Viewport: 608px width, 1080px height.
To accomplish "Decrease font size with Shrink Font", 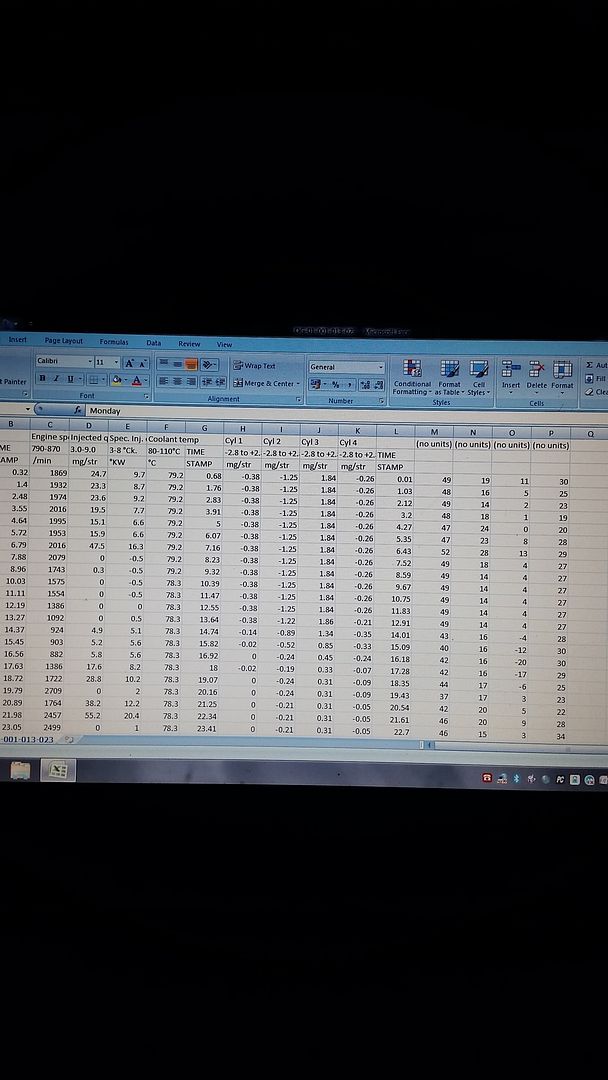I will point(143,364).
